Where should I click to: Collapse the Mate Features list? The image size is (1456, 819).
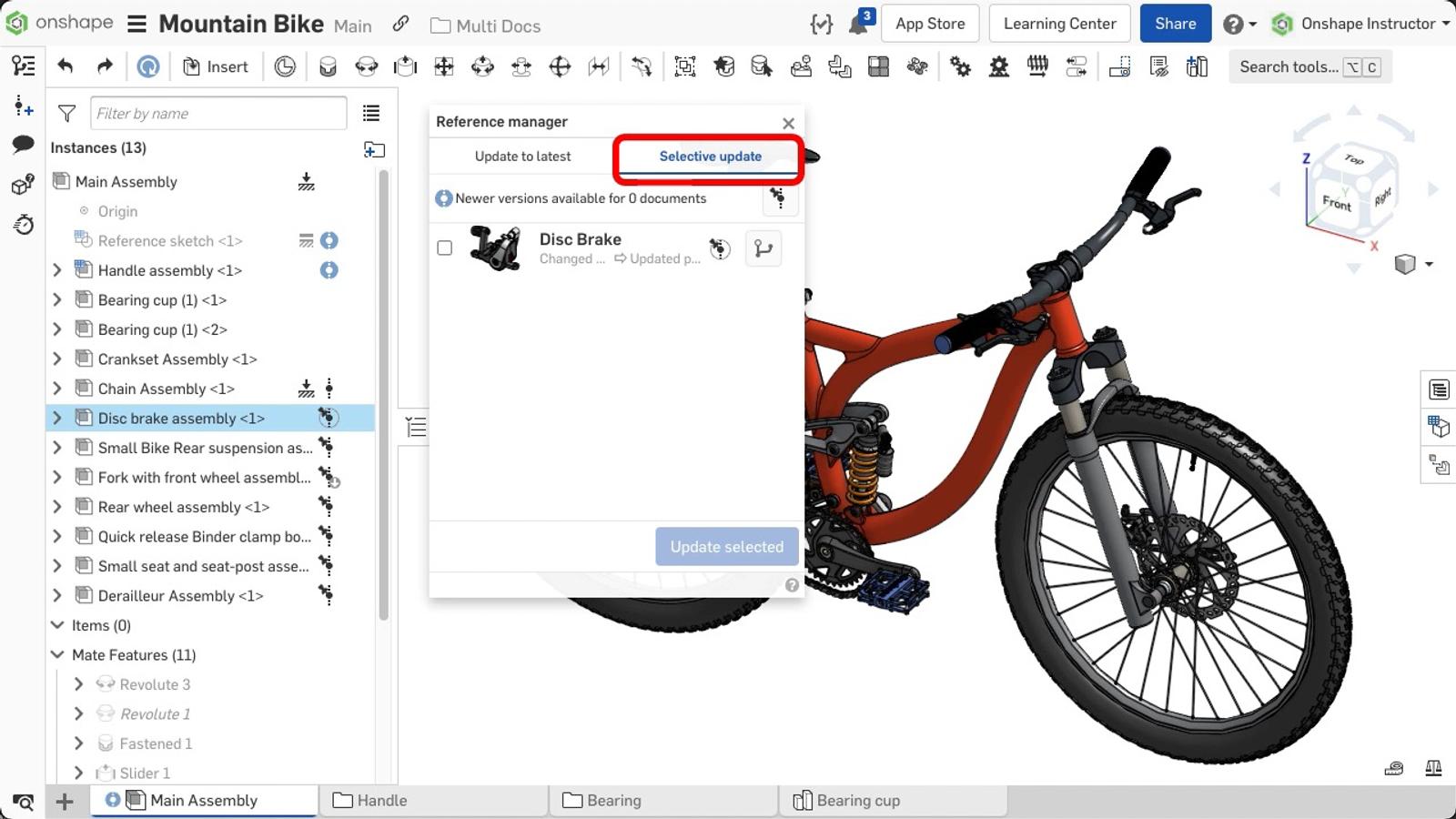pos(56,654)
